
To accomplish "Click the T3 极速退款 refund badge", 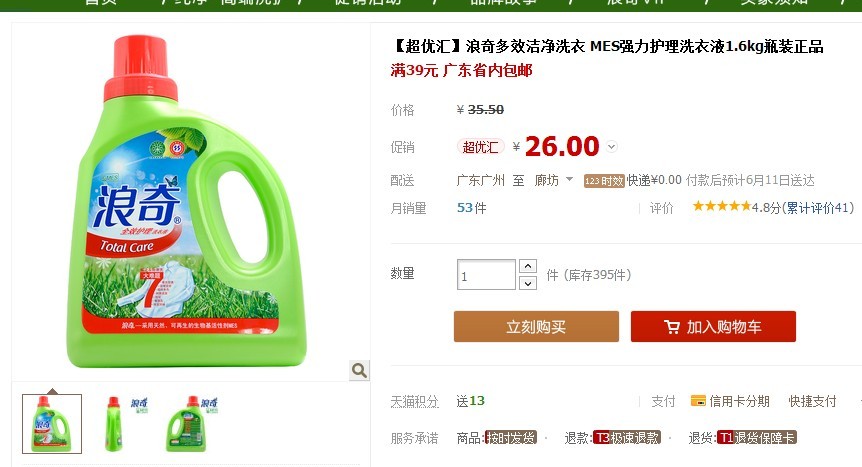I will click(627, 438).
